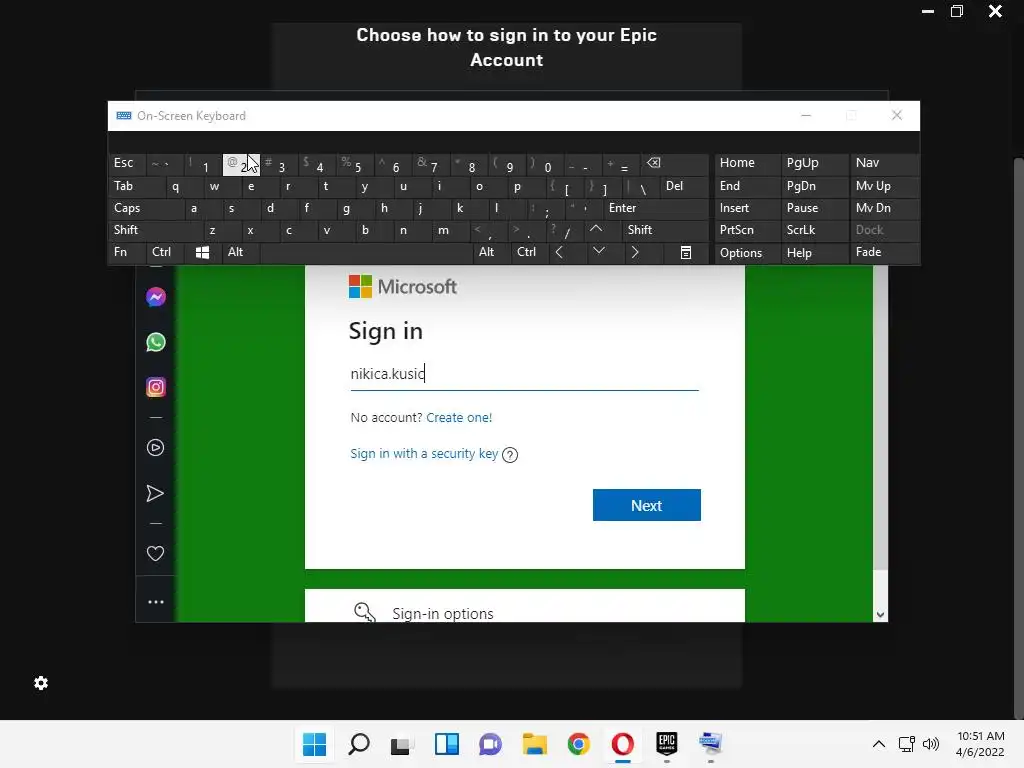Click the PrtScn key
1024x768 pixels.
pyautogui.click(x=747, y=230)
